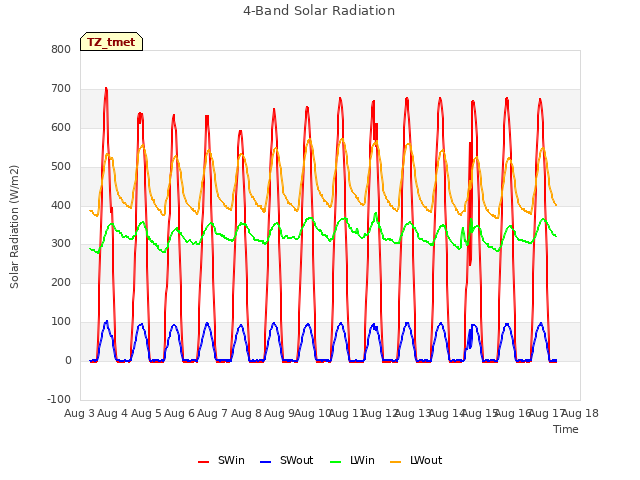Click the 'Aug 3' x-axis tick label
Viewport: 640px width, 480px height.
click(x=79, y=413)
